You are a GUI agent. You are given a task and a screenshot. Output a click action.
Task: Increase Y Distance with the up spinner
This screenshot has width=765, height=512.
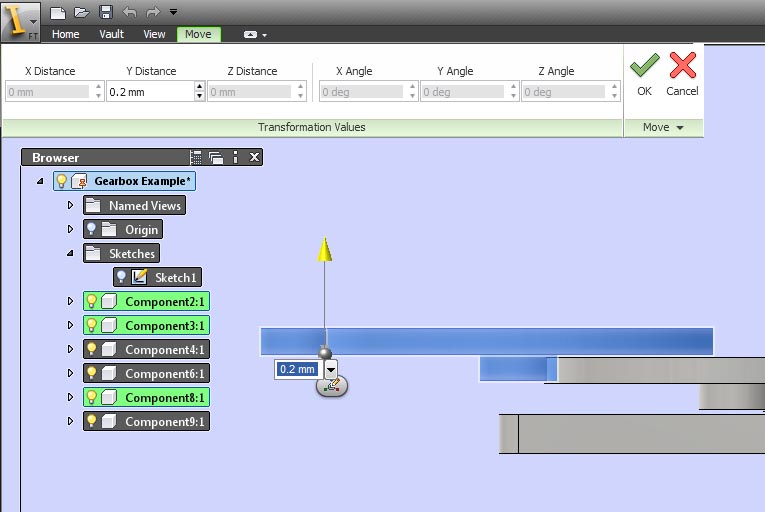tap(199, 87)
